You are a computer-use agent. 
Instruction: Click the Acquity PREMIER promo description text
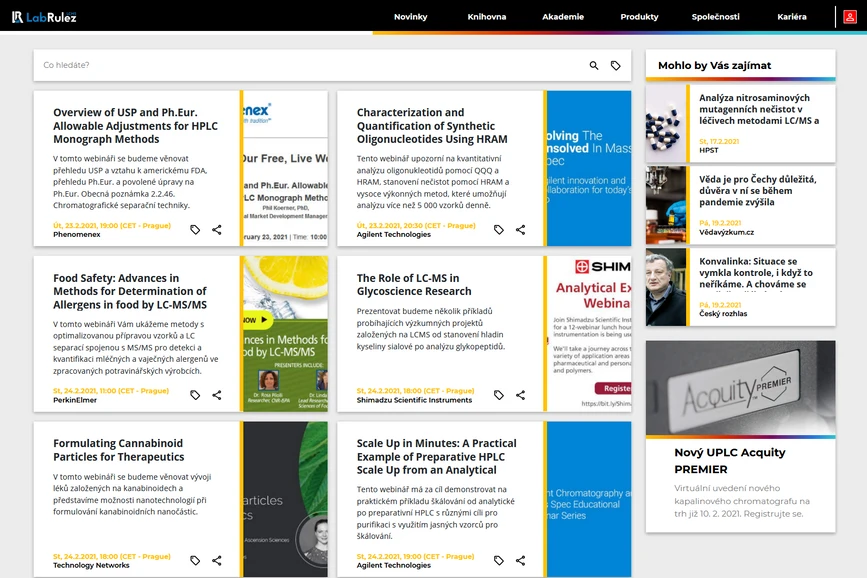pyautogui.click(x=741, y=501)
